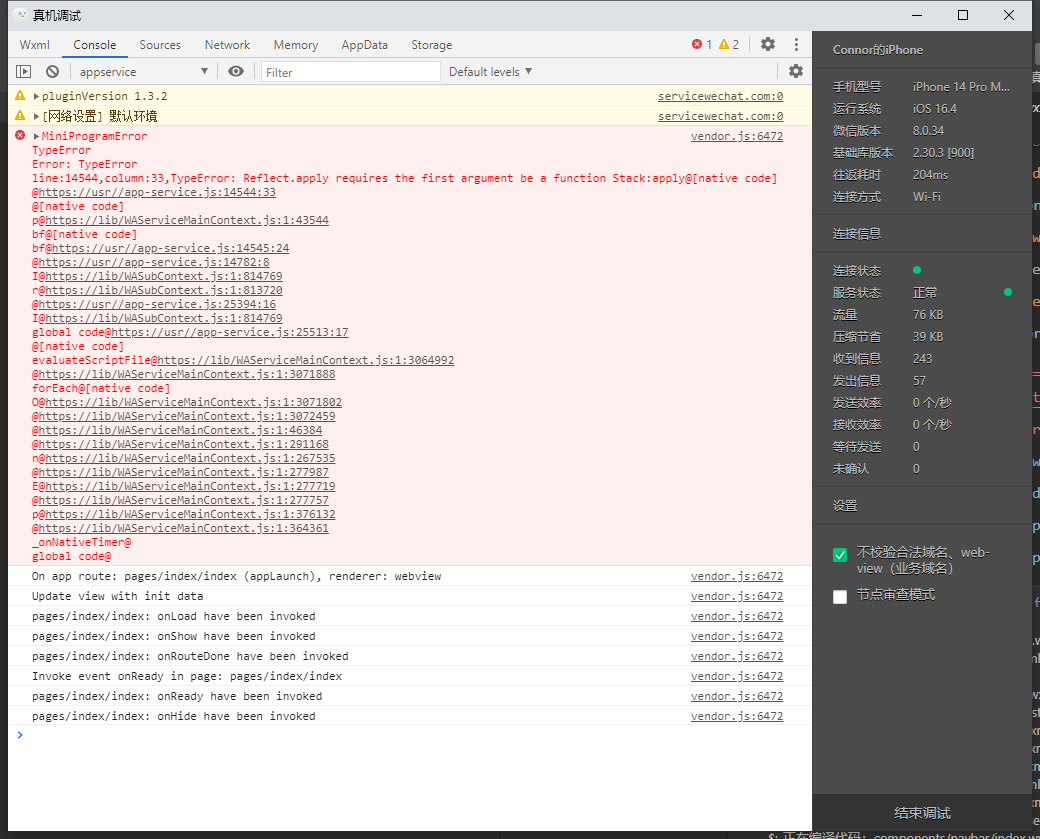Uncheck the 不校验合法域名 checkbox

coord(840,554)
